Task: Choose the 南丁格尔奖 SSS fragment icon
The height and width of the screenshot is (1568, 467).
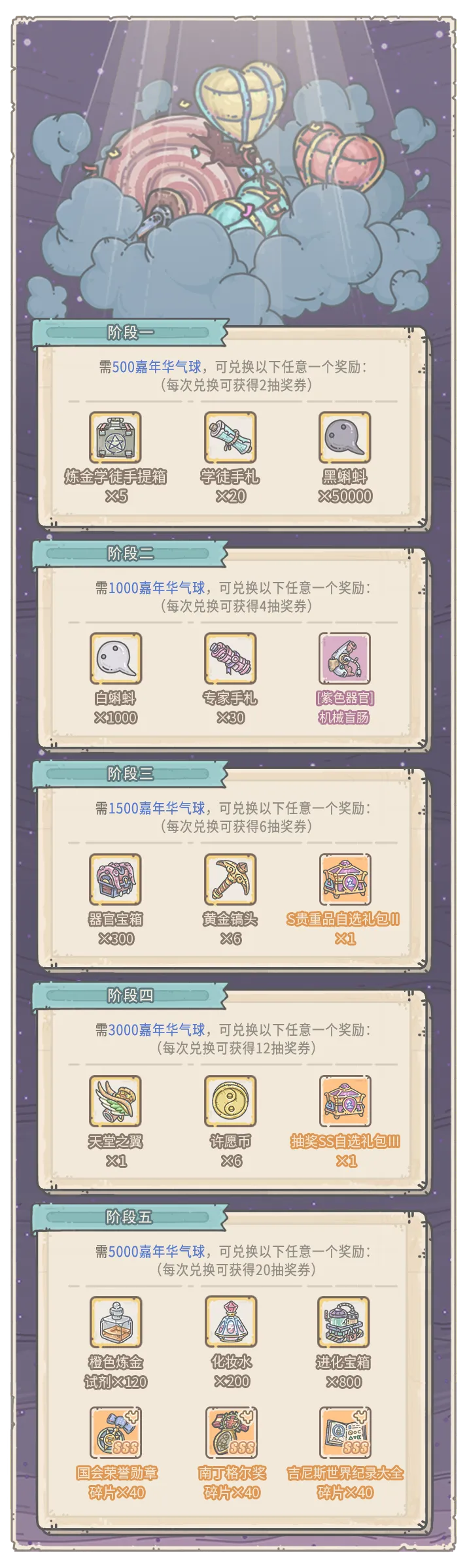Action: [230, 1433]
